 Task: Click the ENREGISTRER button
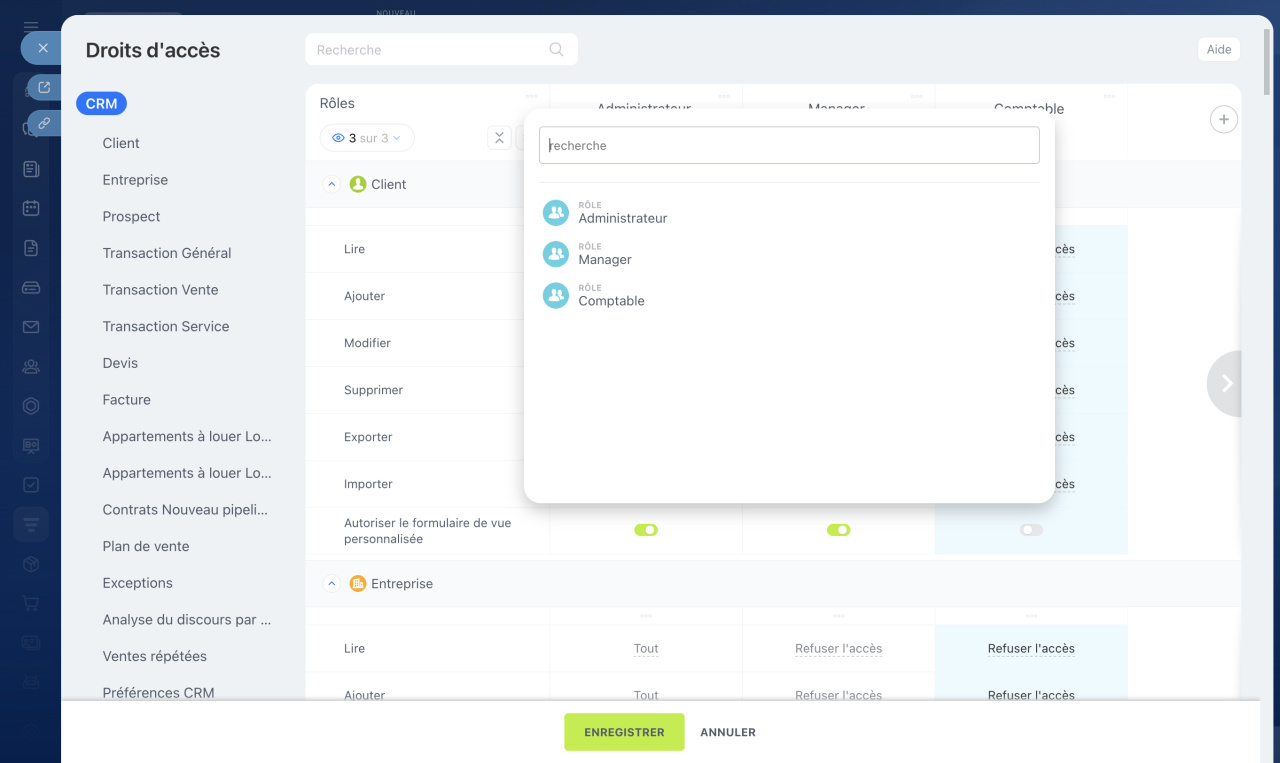pos(624,732)
